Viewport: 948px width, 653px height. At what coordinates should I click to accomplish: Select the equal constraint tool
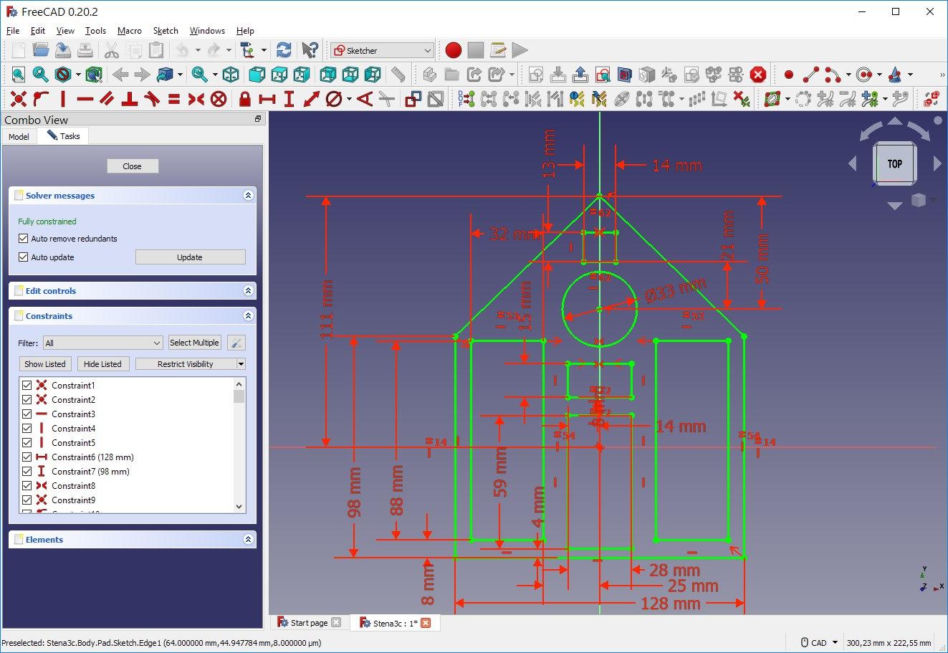tap(174, 99)
